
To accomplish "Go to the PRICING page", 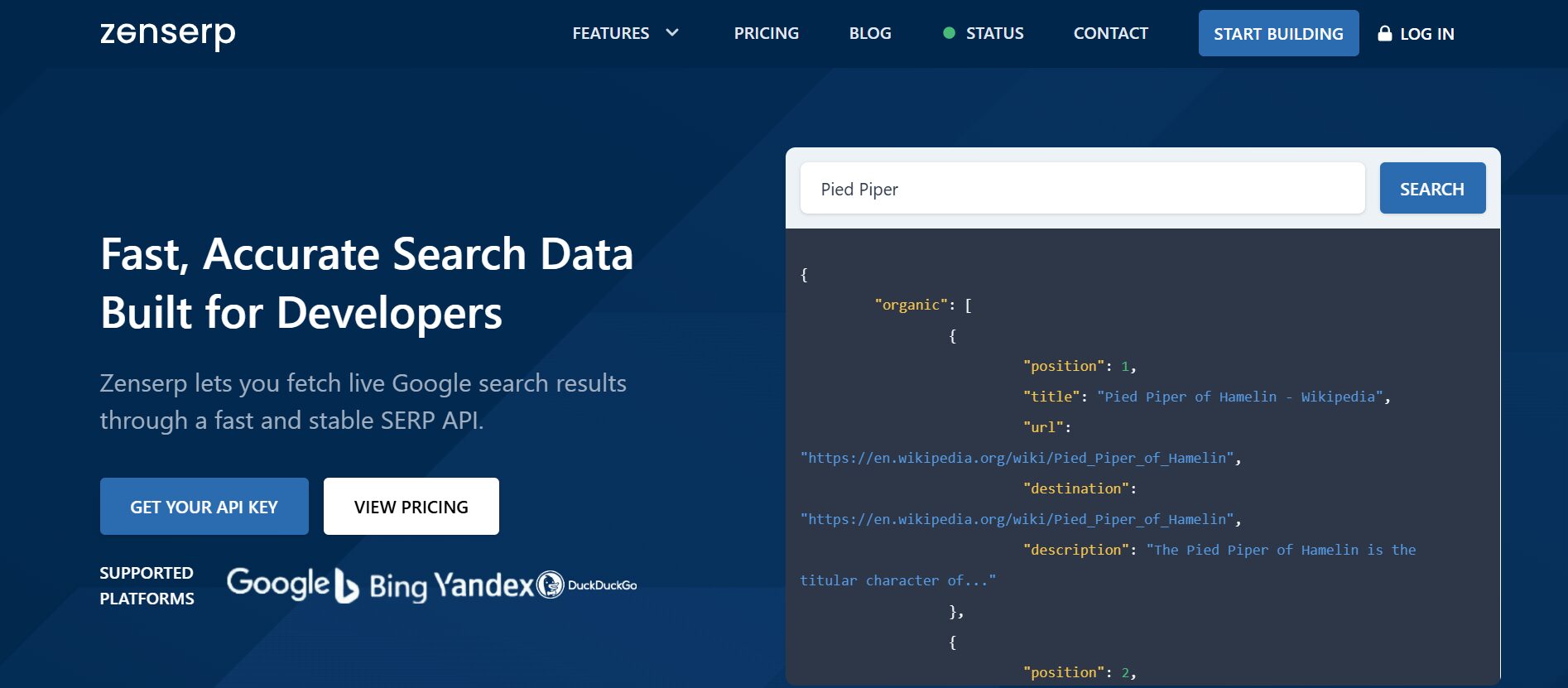I will point(766,33).
